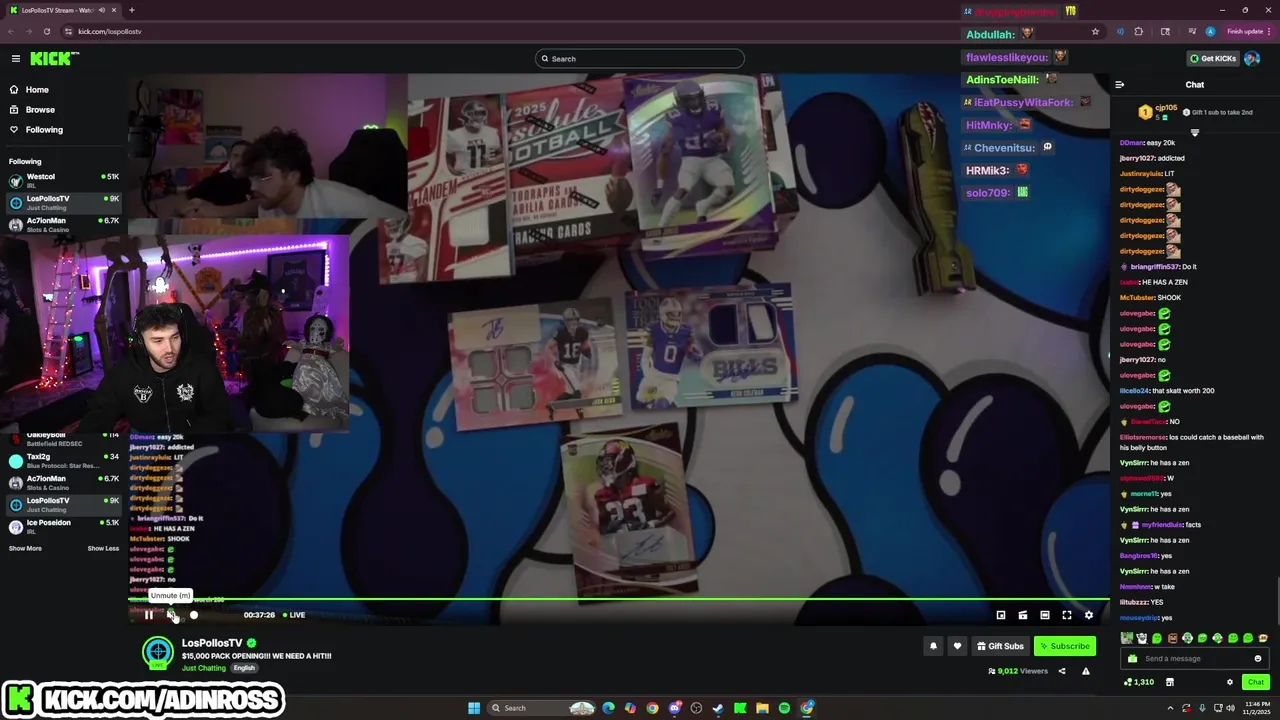The image size is (1280, 720).
Task: Insert the first quick emote in chat
Action: 1127,638
